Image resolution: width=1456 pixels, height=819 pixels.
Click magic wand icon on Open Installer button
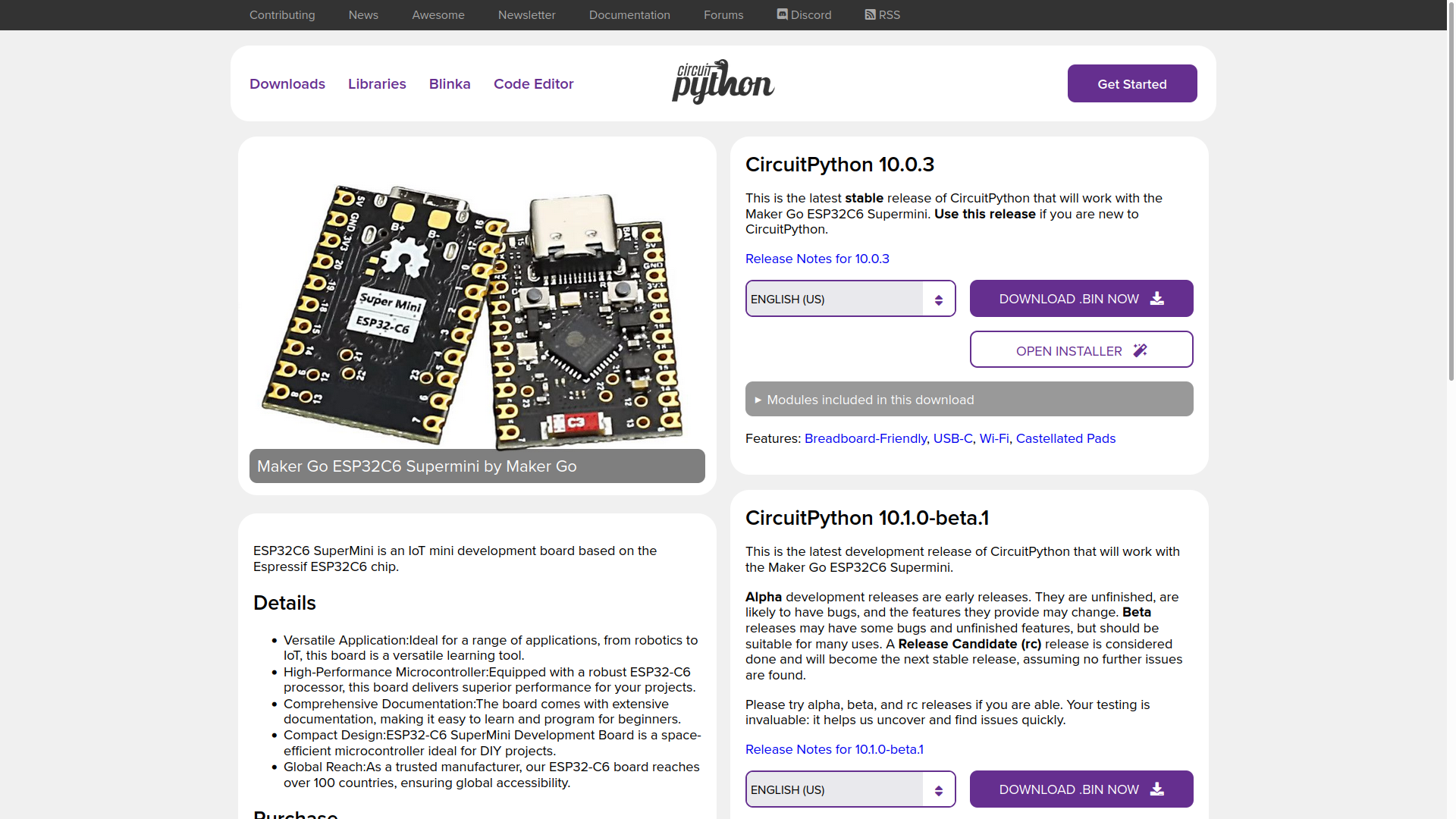[1140, 350]
